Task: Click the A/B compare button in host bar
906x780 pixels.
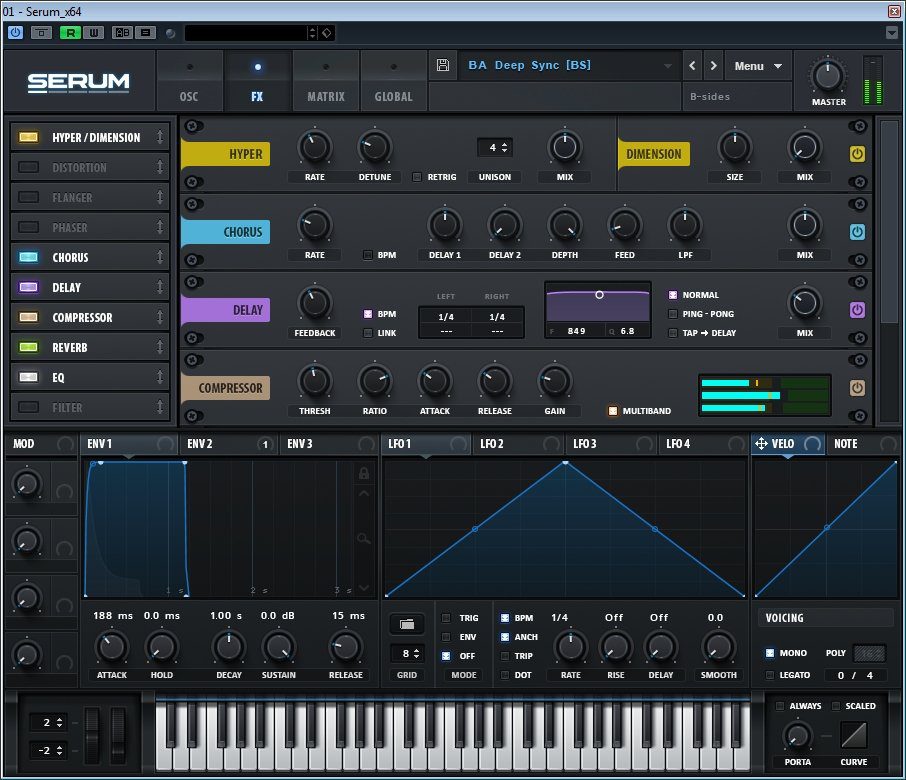Action: tap(122, 33)
